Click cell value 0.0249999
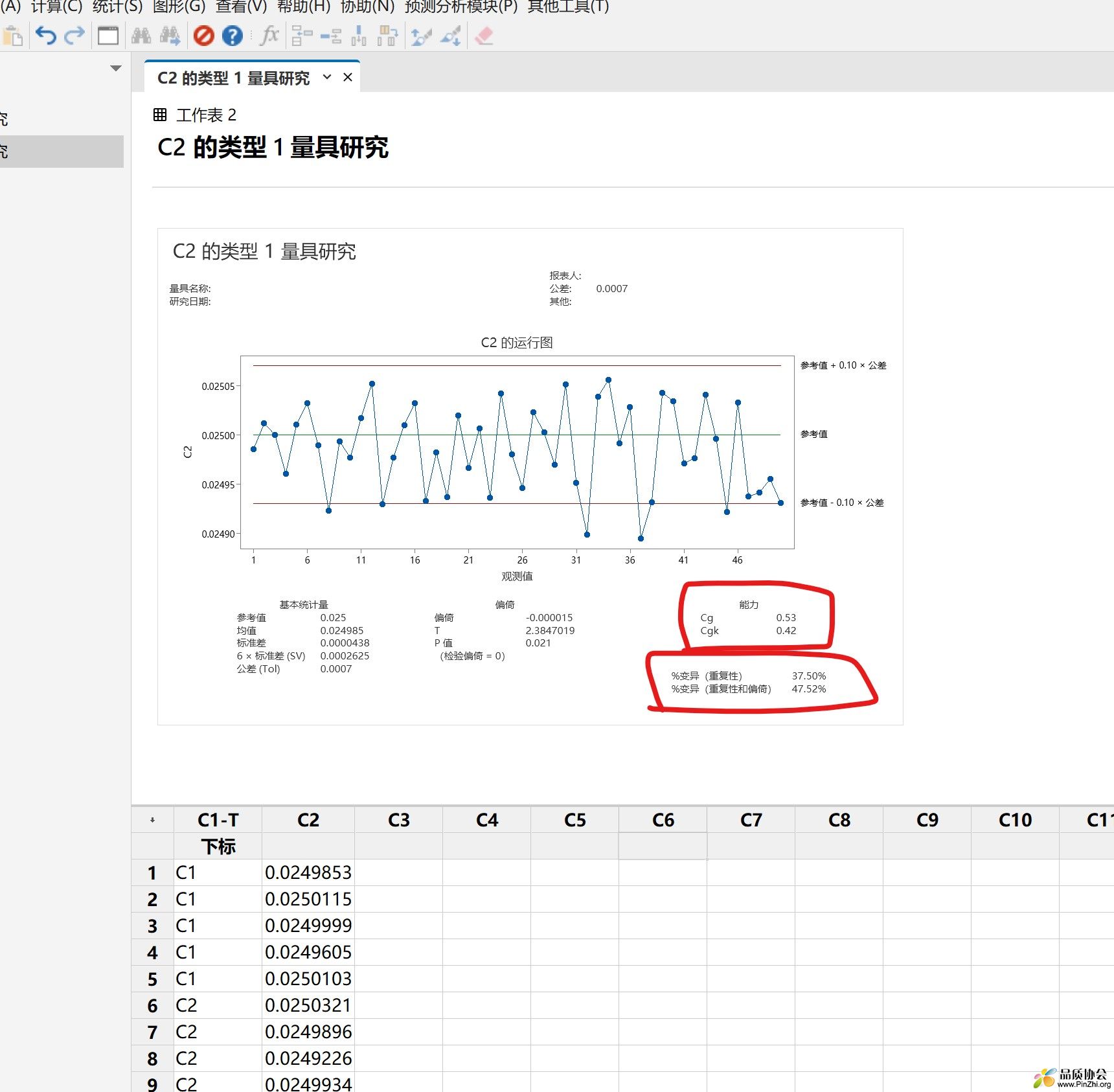This screenshot has height=1092, width=1114. [308, 926]
